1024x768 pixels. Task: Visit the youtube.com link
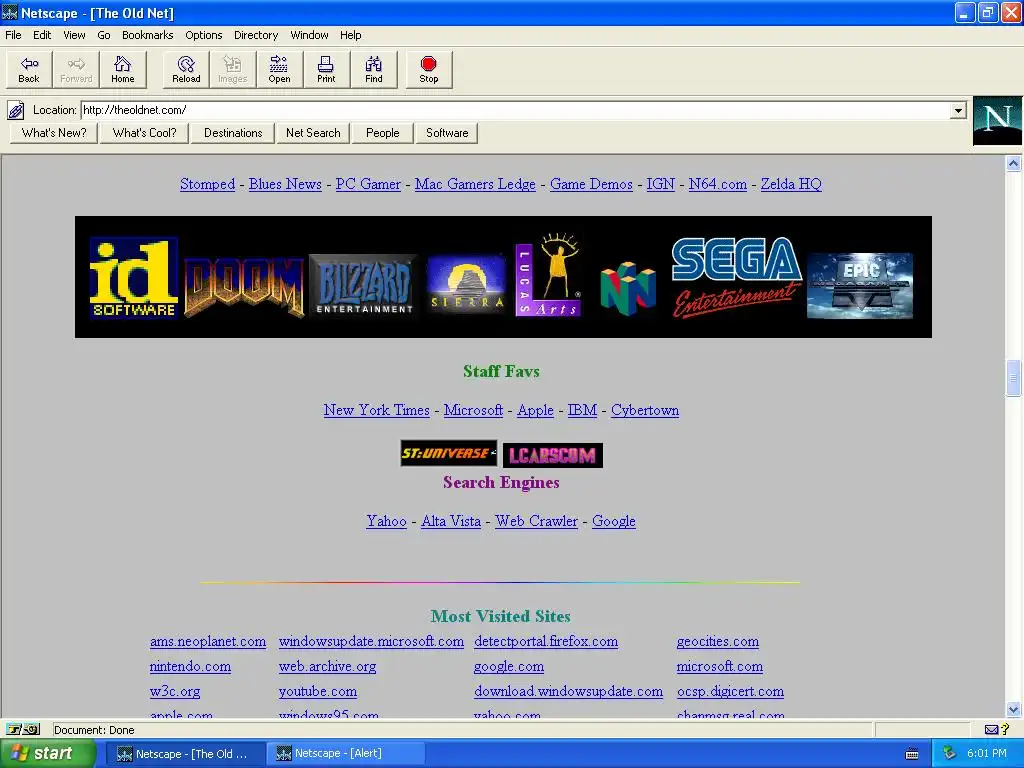tap(317, 691)
